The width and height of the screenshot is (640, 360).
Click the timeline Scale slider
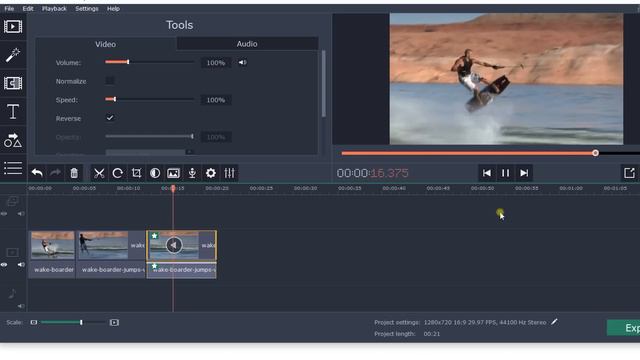[73, 322]
